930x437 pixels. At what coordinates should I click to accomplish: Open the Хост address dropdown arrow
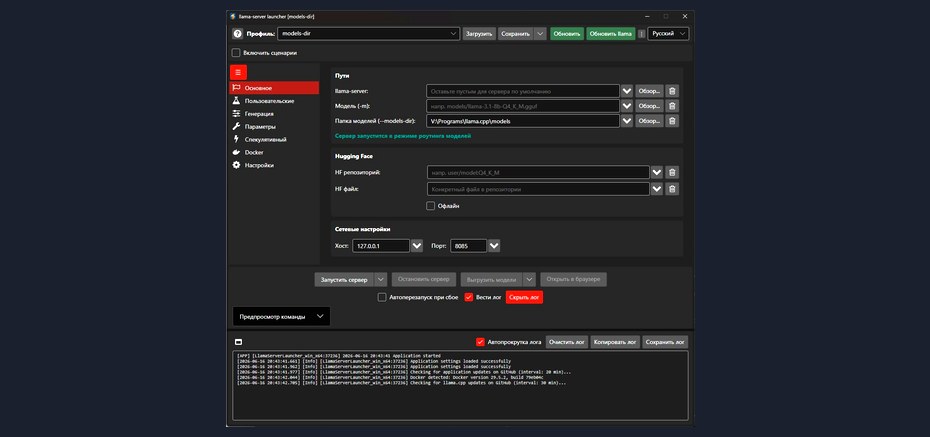click(x=416, y=245)
